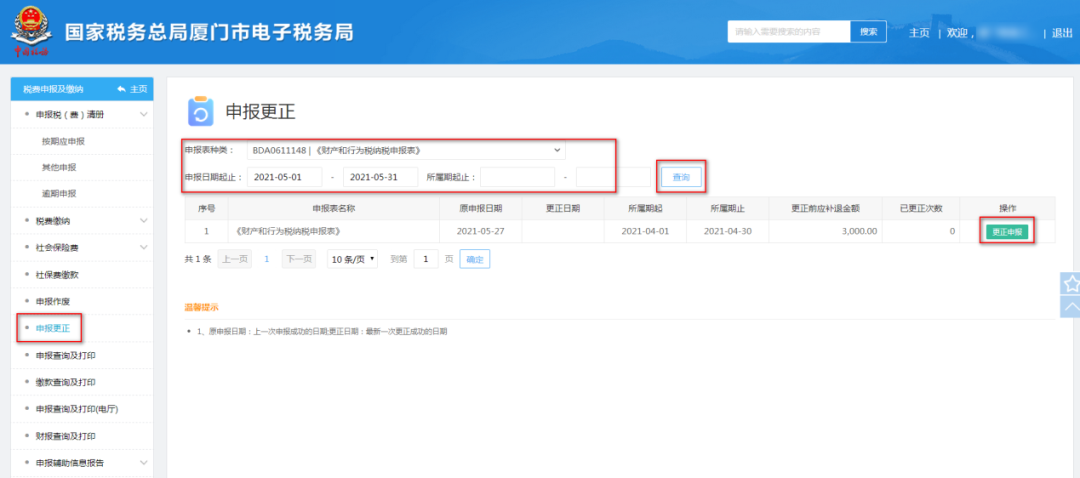
Task: Click the top search input box
Action: click(789, 32)
